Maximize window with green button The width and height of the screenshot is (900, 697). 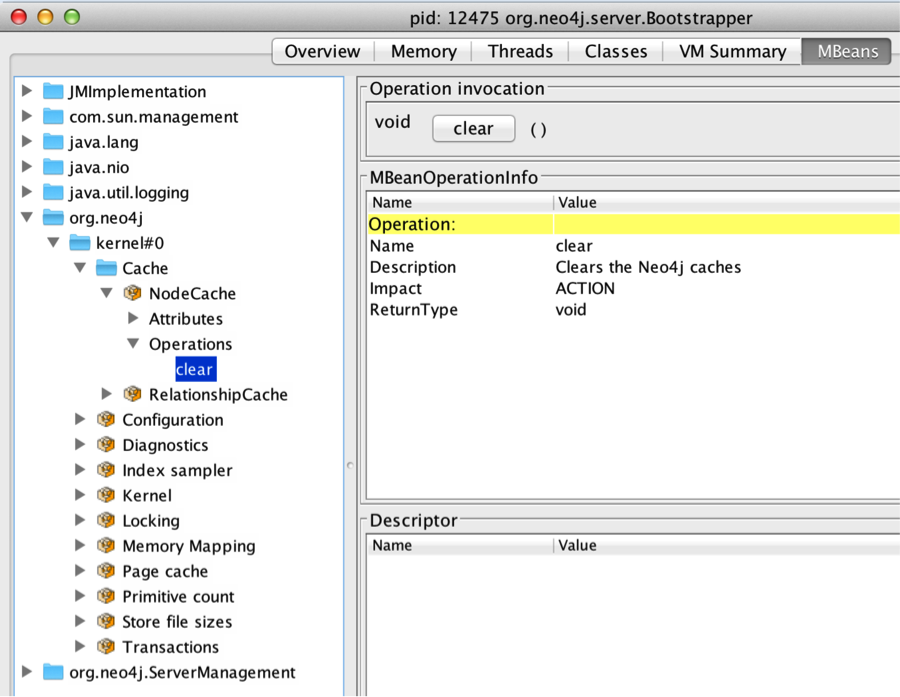point(72,17)
